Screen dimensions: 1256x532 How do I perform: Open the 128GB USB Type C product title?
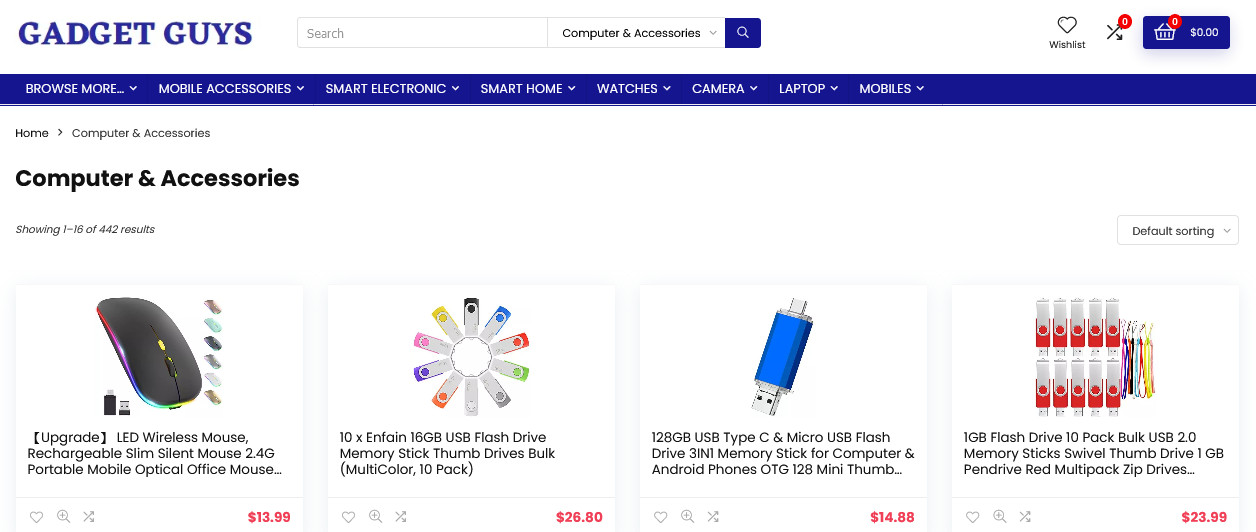[782, 453]
